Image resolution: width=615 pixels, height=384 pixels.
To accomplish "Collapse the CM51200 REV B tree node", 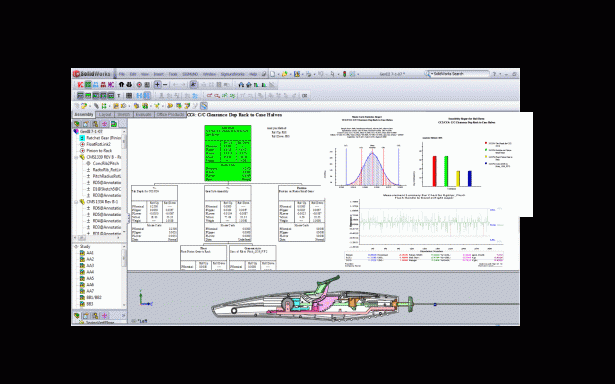I will click(76, 157).
